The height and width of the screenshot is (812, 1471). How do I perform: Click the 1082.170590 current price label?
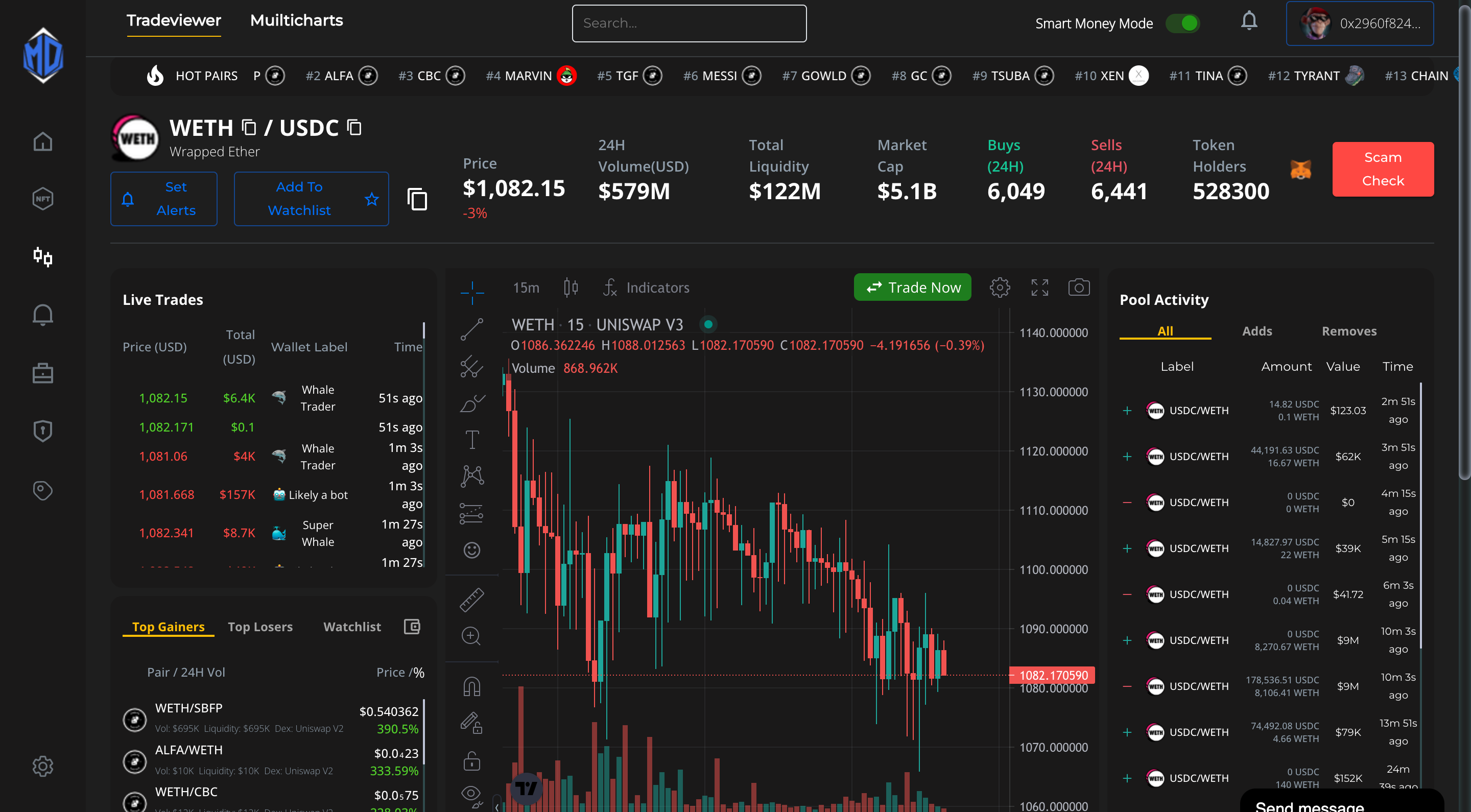click(1052, 675)
